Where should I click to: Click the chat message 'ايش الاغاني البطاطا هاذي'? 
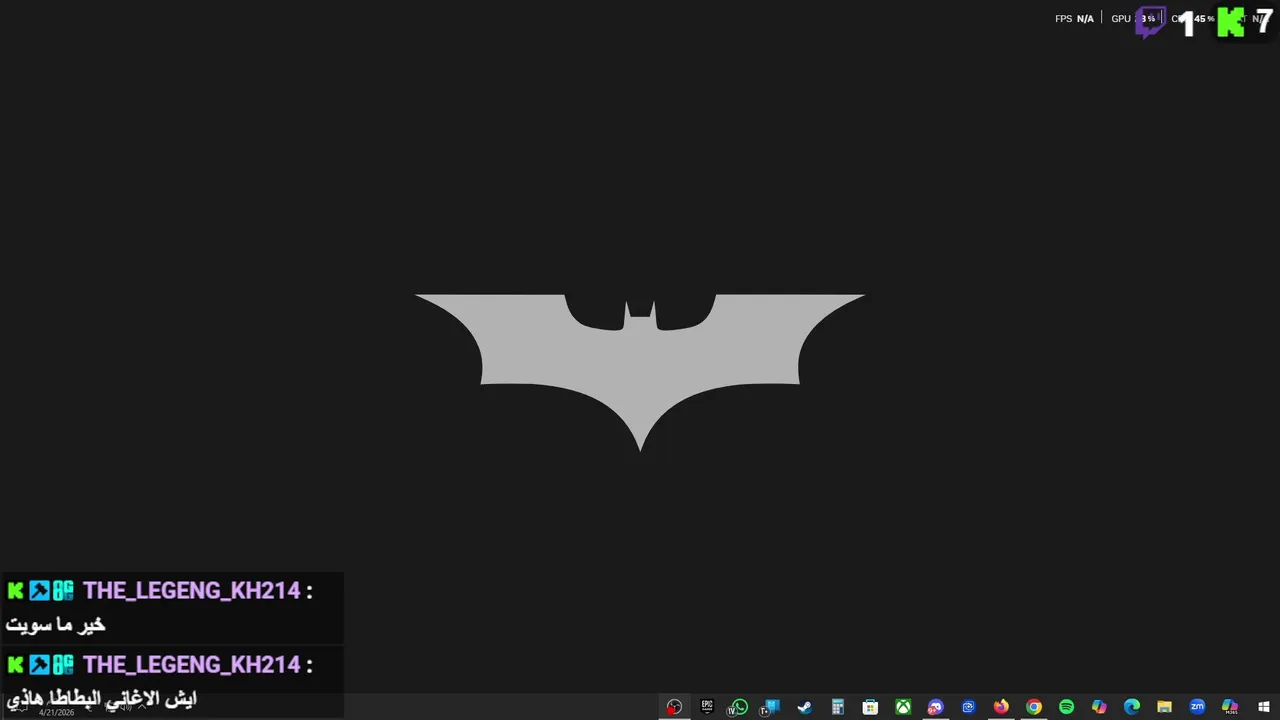(x=102, y=699)
